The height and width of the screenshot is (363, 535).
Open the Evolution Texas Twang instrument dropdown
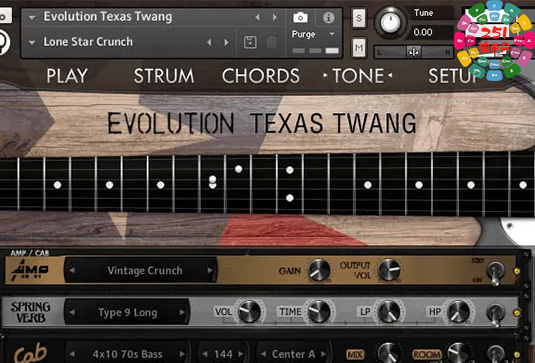point(32,17)
